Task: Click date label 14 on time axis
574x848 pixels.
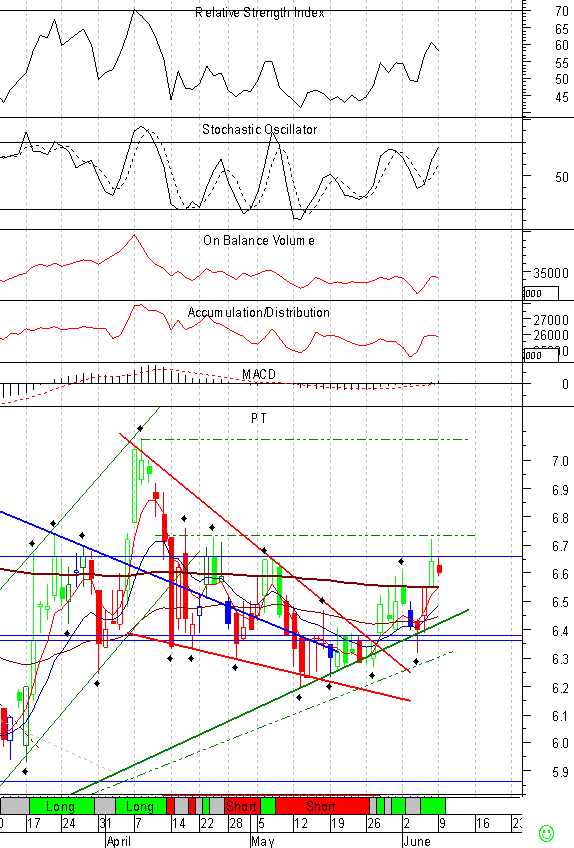Action: pos(179,824)
